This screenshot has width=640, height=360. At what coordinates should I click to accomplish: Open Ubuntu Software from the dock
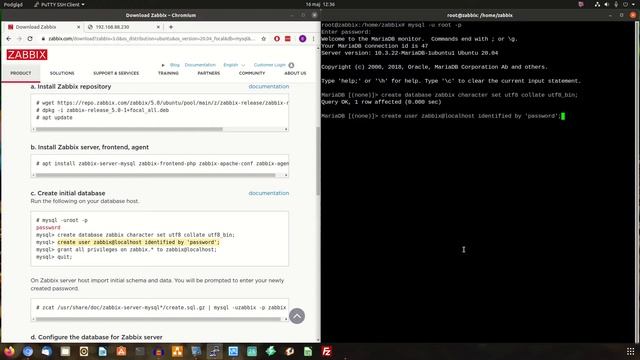point(121,351)
